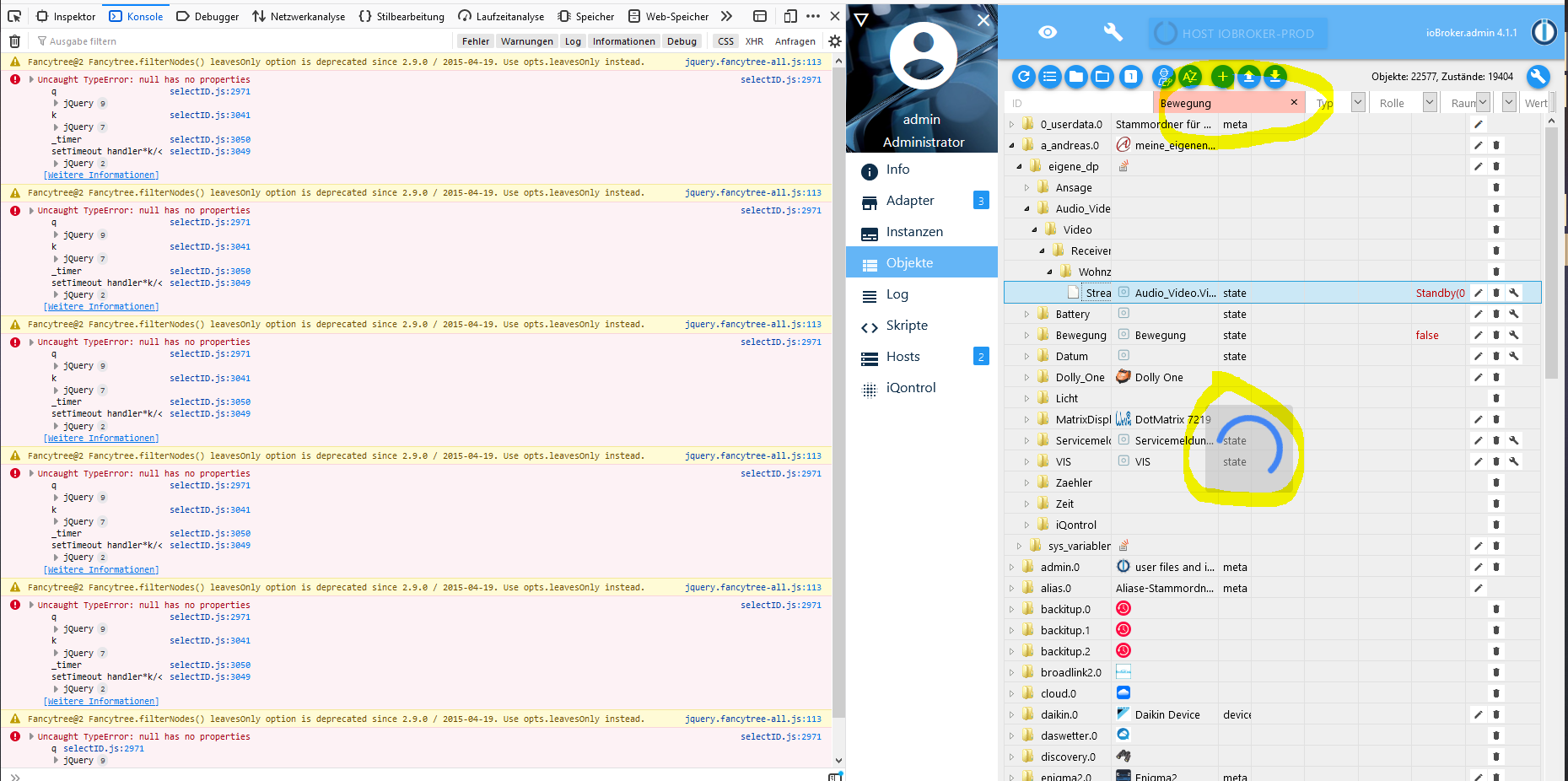Image resolution: width=1568 pixels, height=781 pixels.
Task: Edit the MatrixDispl object
Action: (1478, 419)
